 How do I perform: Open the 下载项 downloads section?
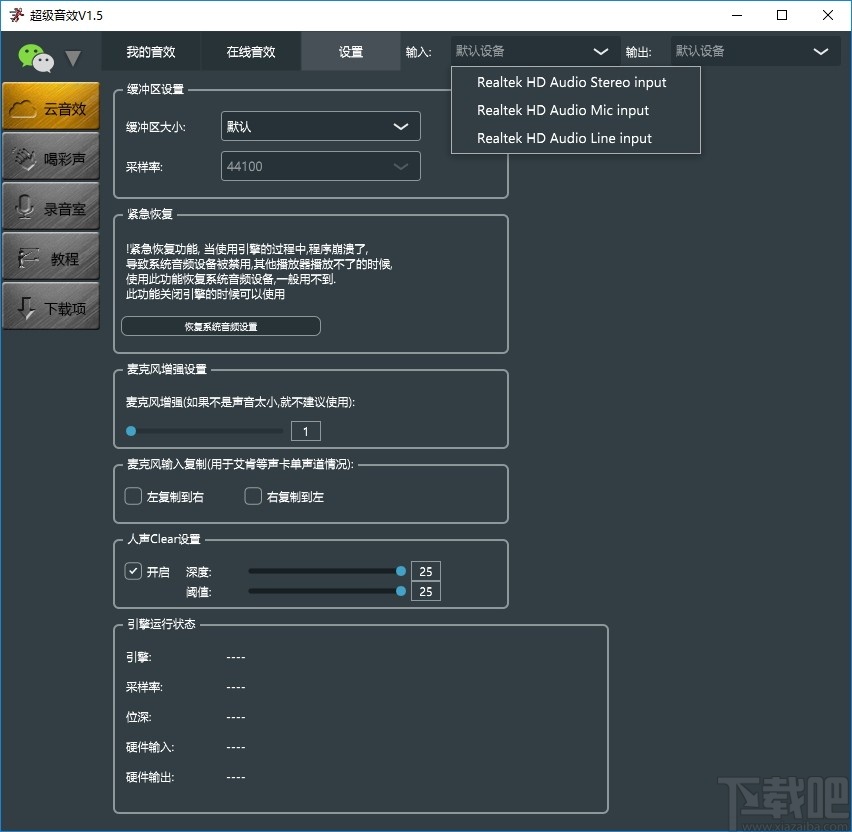click(x=50, y=306)
